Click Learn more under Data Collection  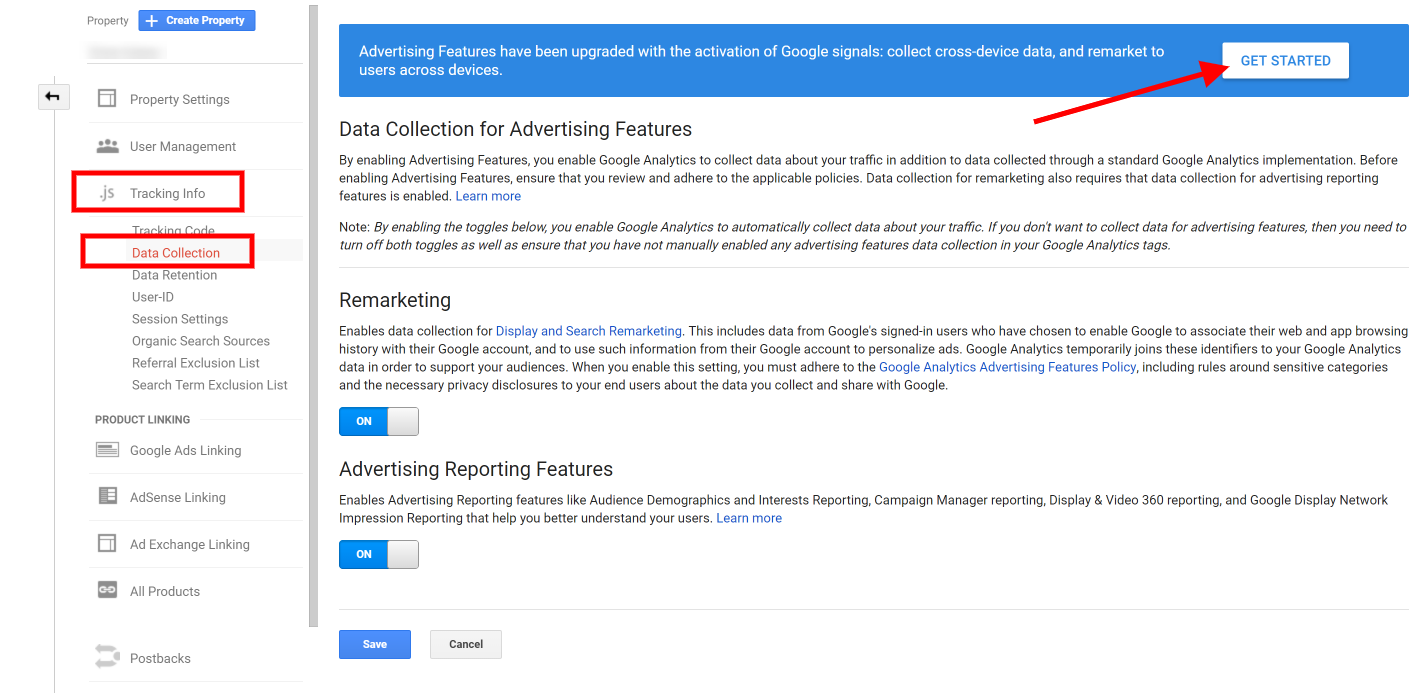click(488, 196)
